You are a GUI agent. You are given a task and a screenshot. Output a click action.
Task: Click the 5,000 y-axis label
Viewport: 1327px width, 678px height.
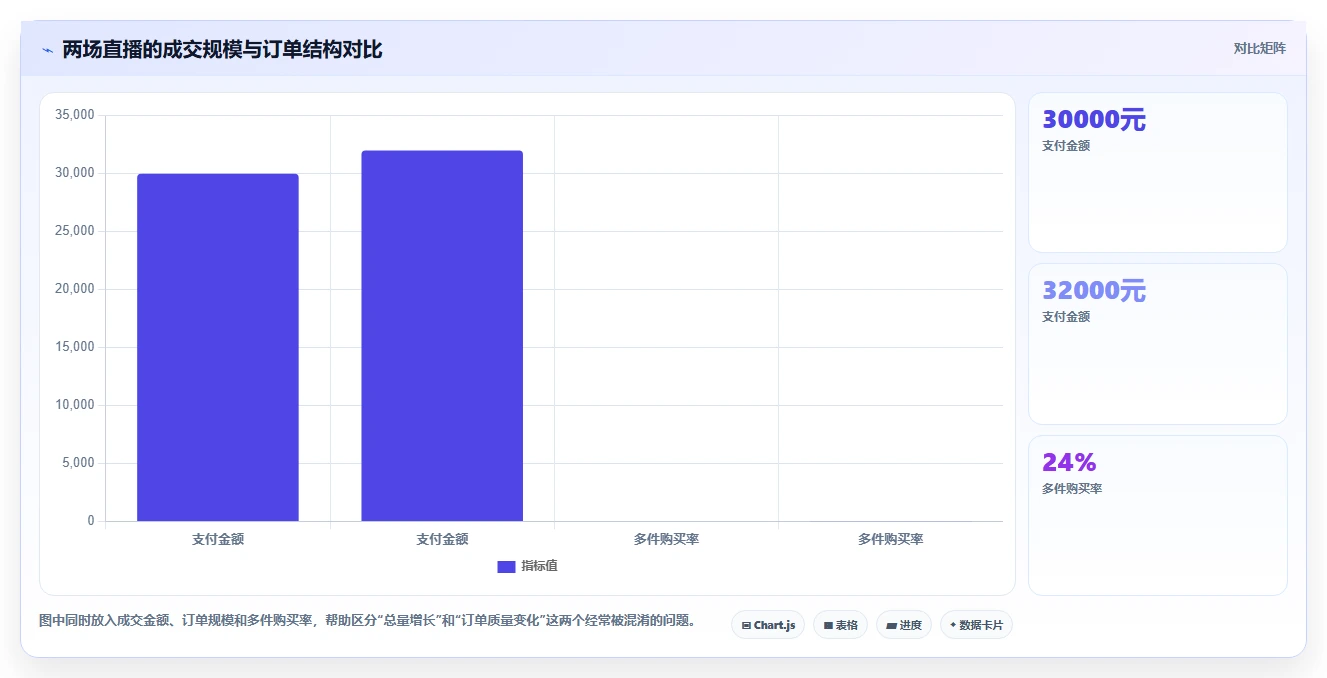click(78, 463)
